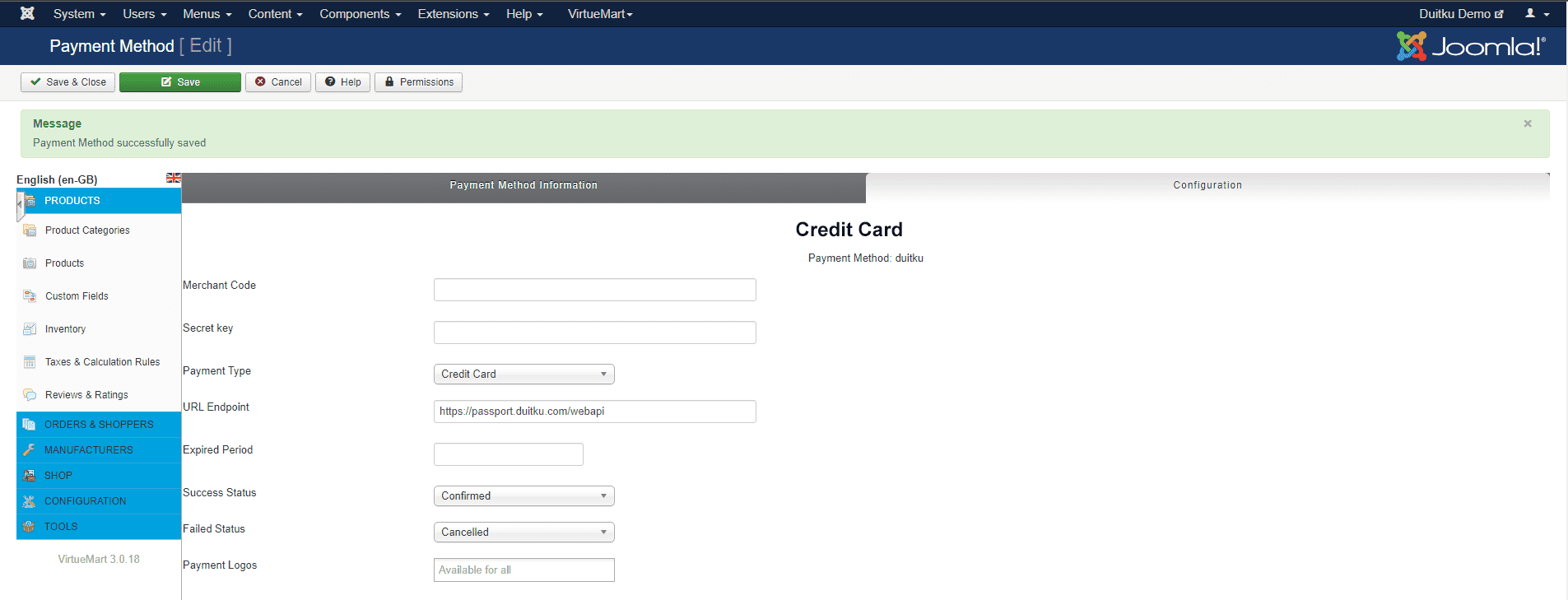Click the Expired Period field
1568x600 pixels.
pos(509,454)
